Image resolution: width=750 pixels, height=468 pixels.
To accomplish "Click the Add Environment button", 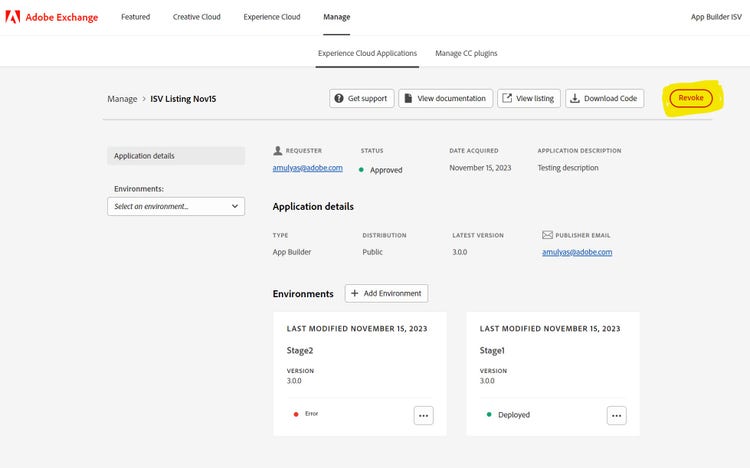I will click(386, 293).
